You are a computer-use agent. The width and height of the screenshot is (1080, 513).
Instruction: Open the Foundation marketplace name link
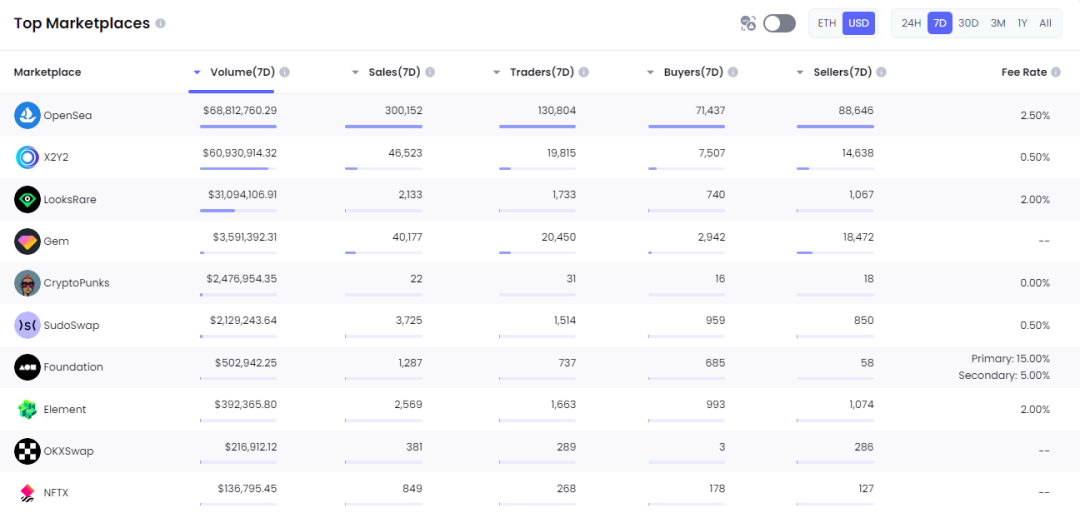pos(73,368)
